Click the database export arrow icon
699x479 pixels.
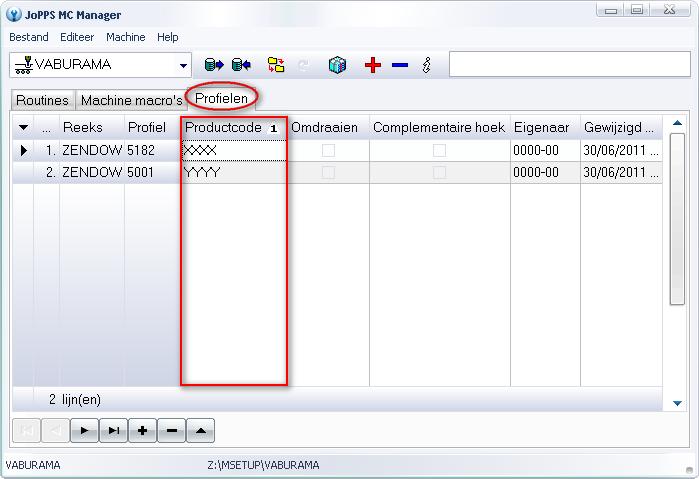[x=214, y=65]
